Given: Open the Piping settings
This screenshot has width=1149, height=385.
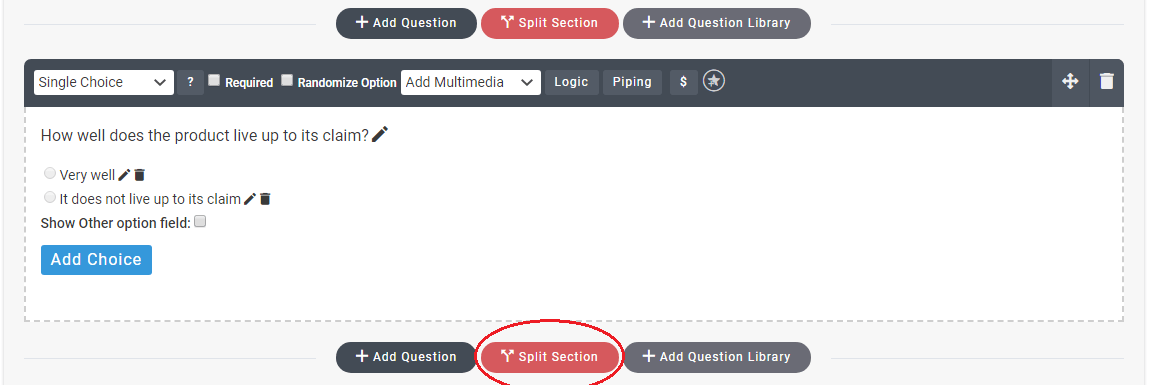Looking at the screenshot, I should 632,82.
